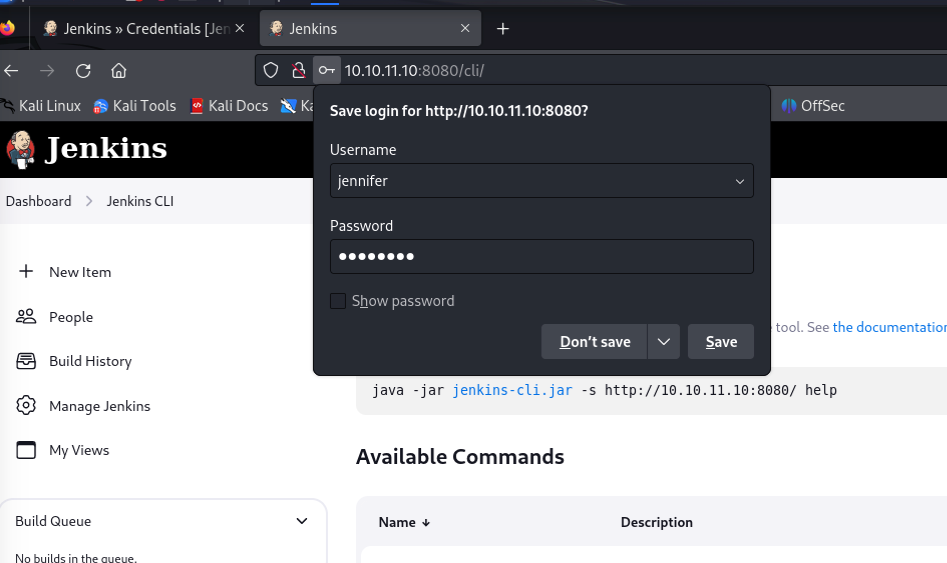The width and height of the screenshot is (947, 563).
Task: Open the People page
Action: [71, 317]
